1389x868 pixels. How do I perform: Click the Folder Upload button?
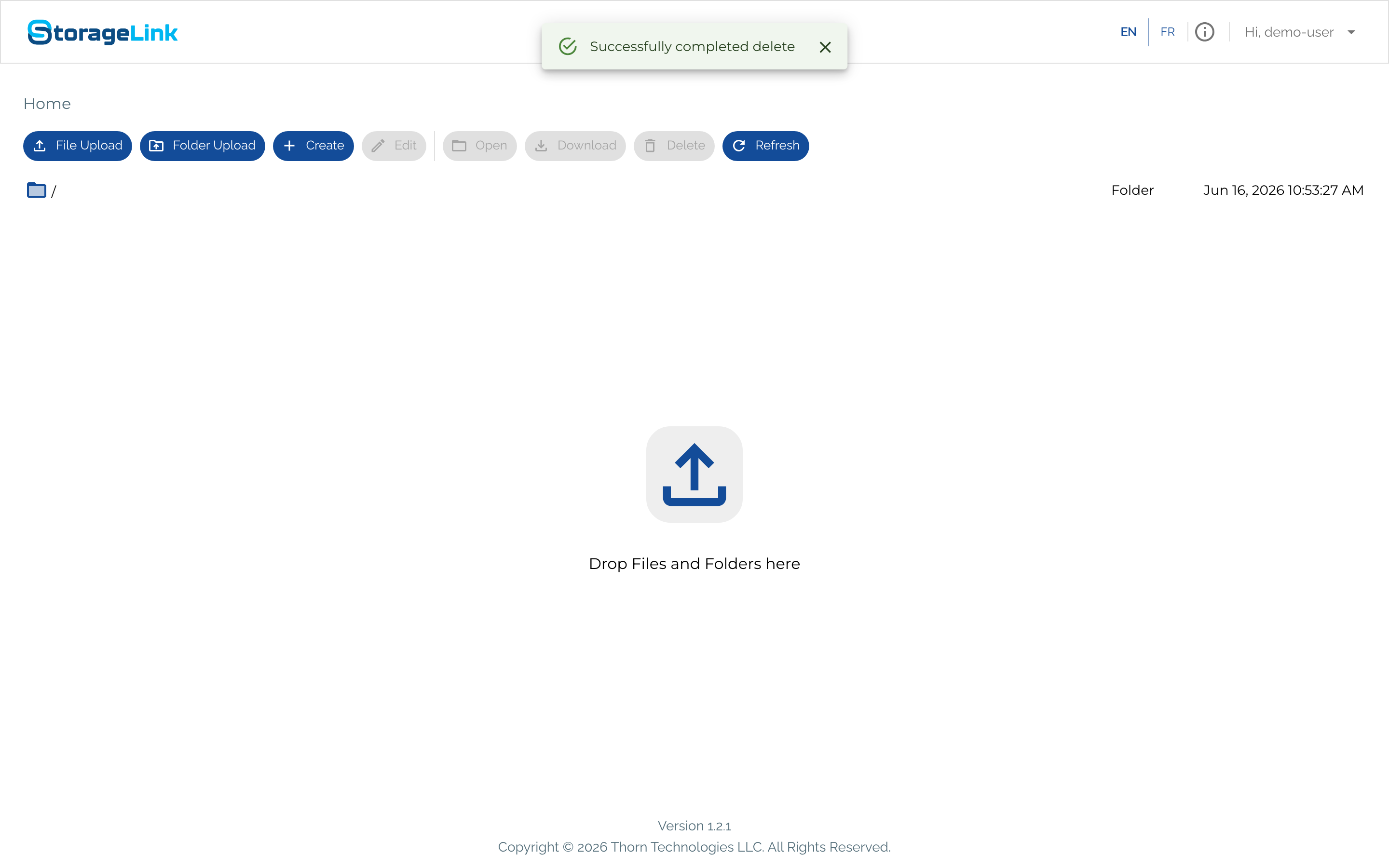(x=203, y=146)
